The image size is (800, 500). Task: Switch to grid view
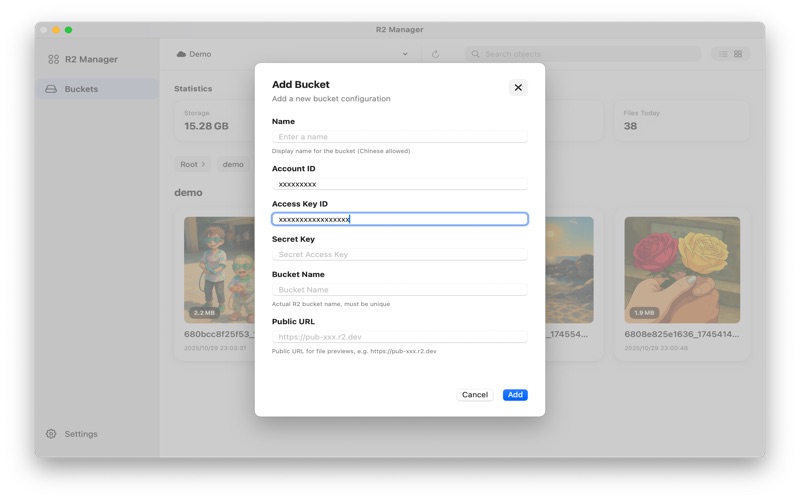point(738,54)
